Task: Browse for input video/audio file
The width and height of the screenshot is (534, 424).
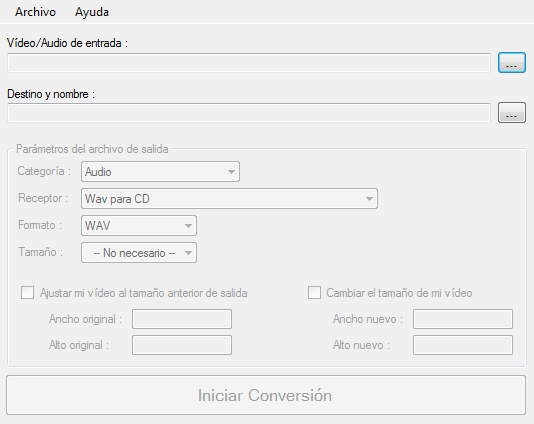Action: (x=512, y=63)
